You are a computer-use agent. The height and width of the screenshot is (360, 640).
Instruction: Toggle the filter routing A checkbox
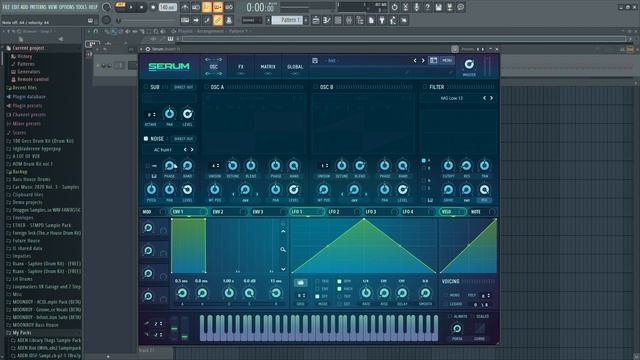424,160
